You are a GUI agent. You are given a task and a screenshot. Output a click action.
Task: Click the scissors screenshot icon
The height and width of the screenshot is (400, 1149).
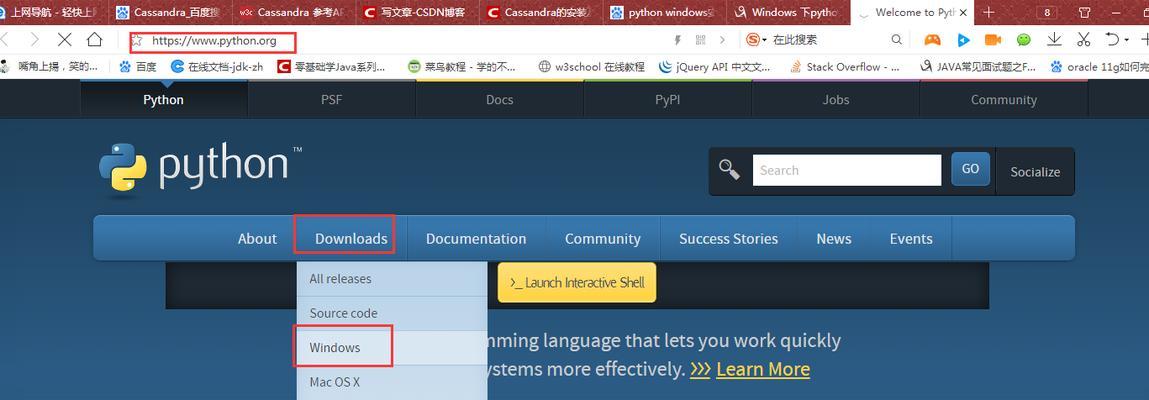[1085, 40]
